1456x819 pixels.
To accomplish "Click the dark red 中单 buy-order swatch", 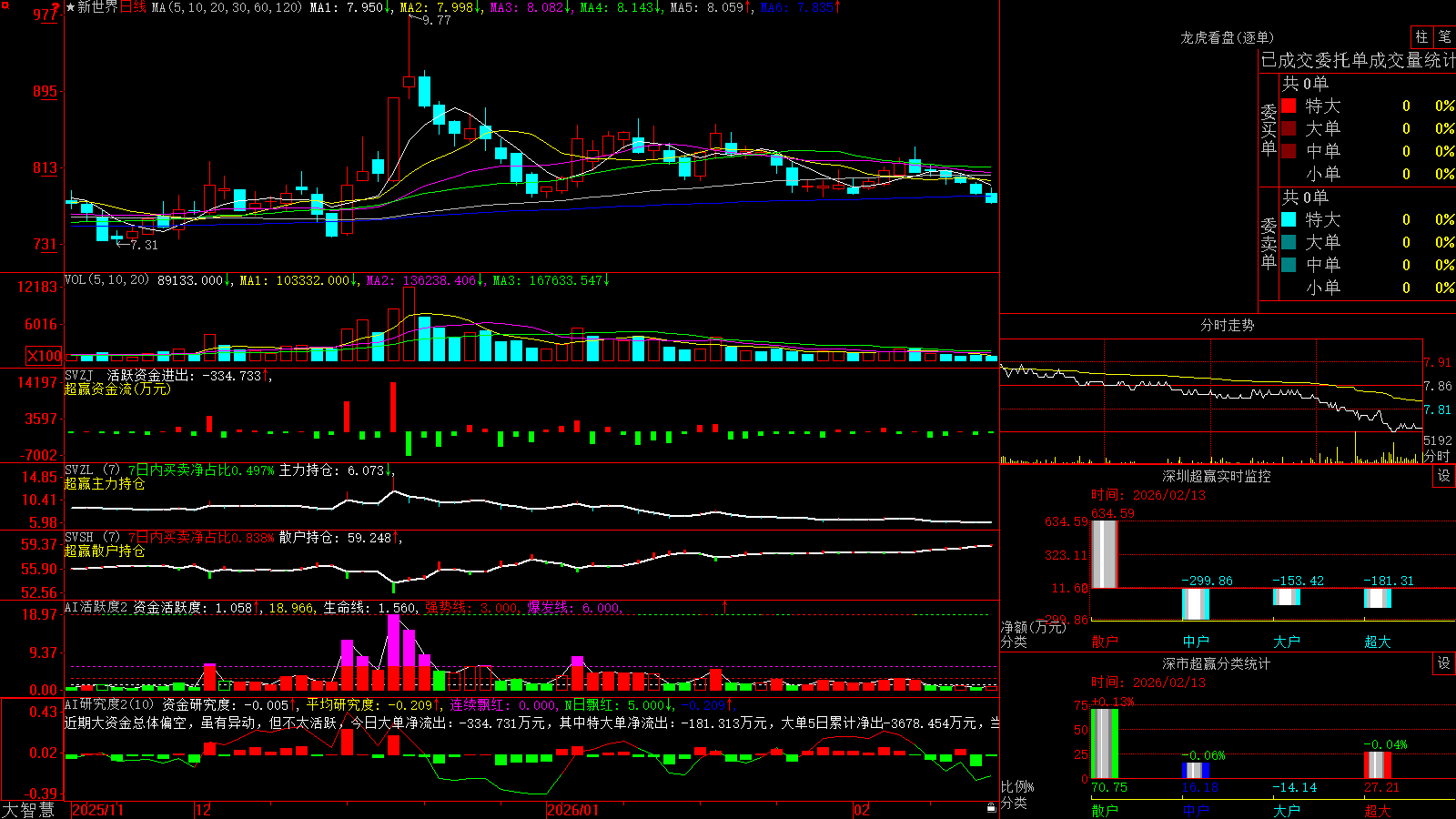I will tap(1289, 151).
